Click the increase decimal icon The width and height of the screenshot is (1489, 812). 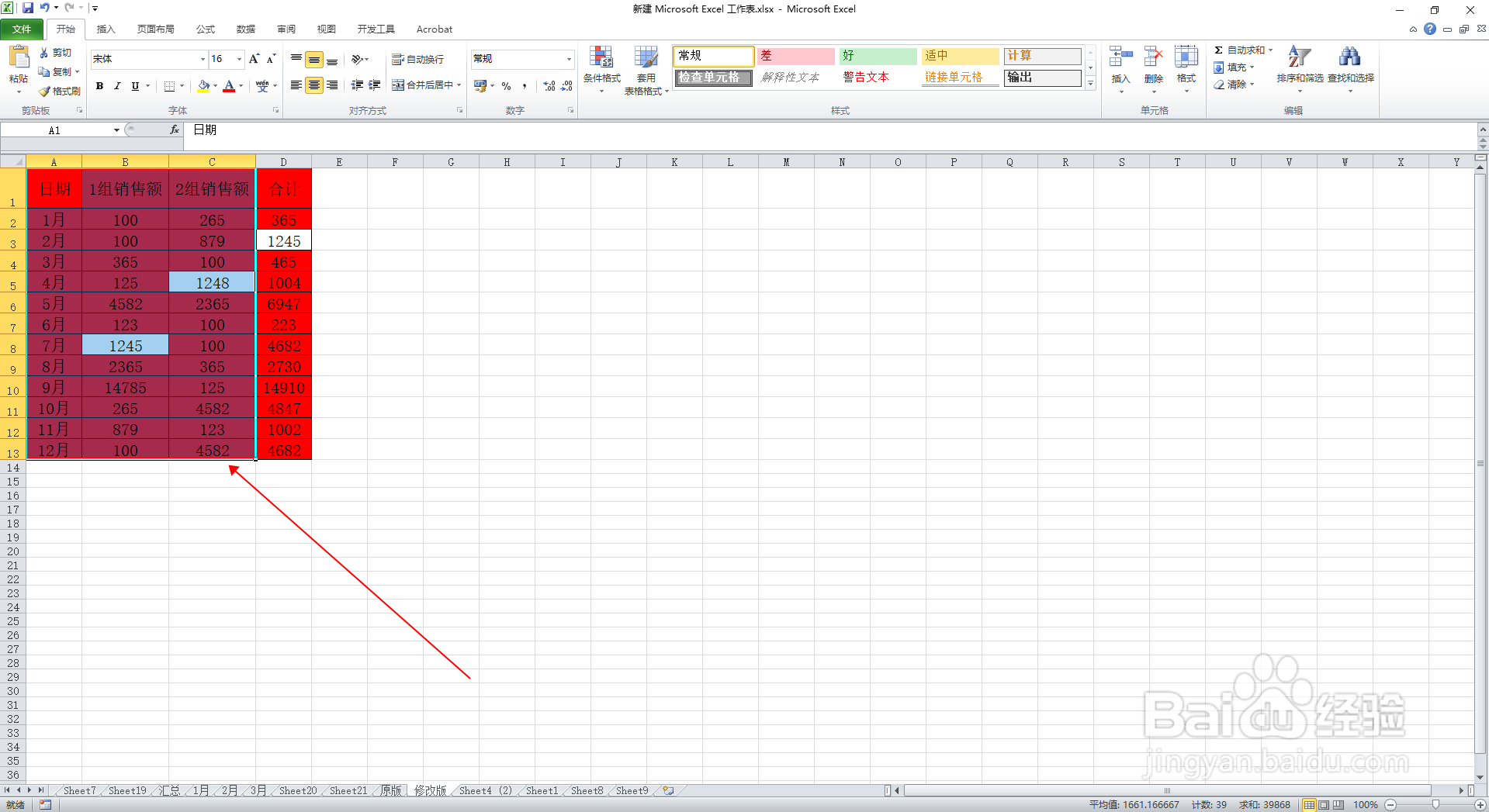click(x=549, y=86)
